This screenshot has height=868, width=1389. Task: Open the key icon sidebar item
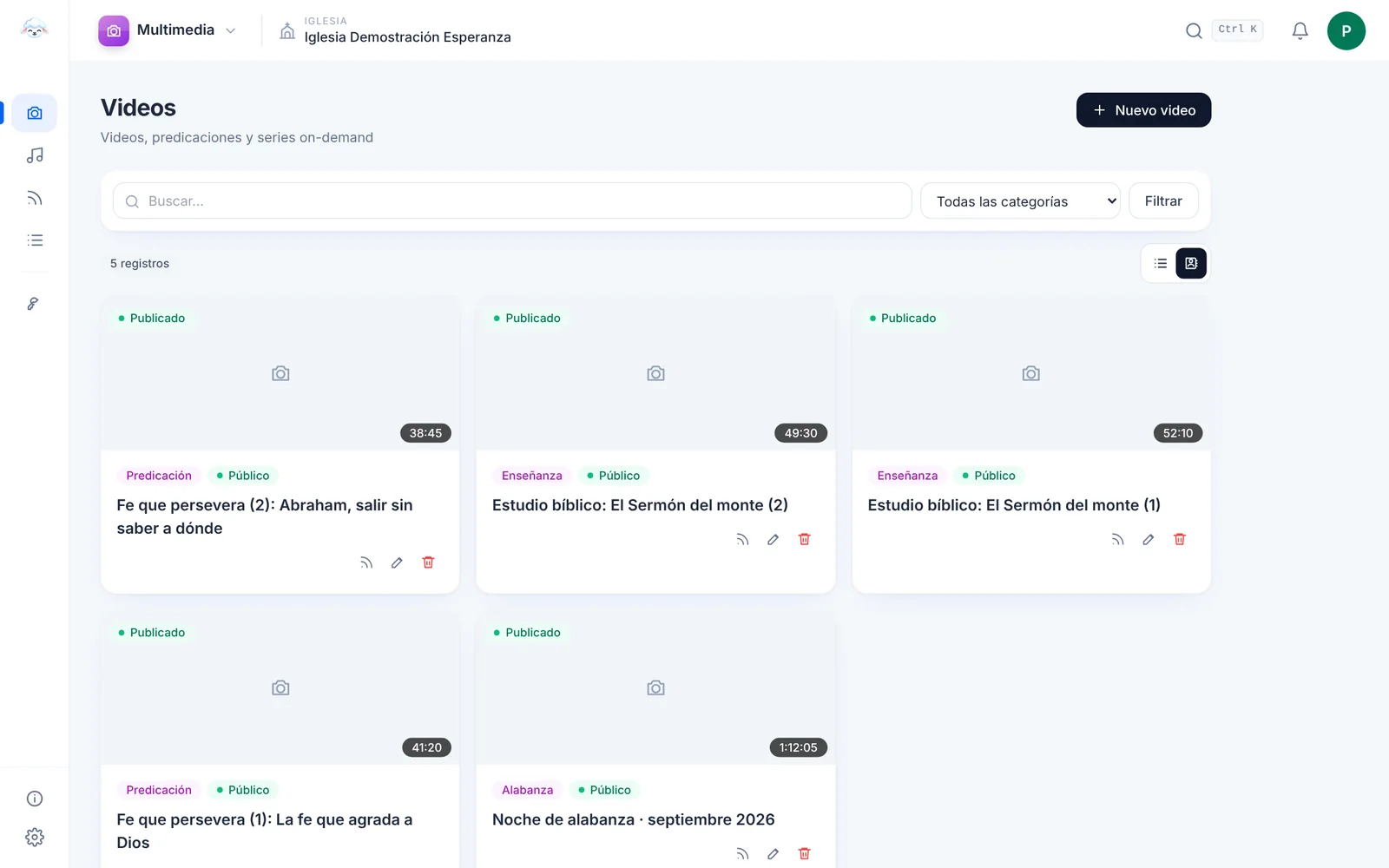35,304
